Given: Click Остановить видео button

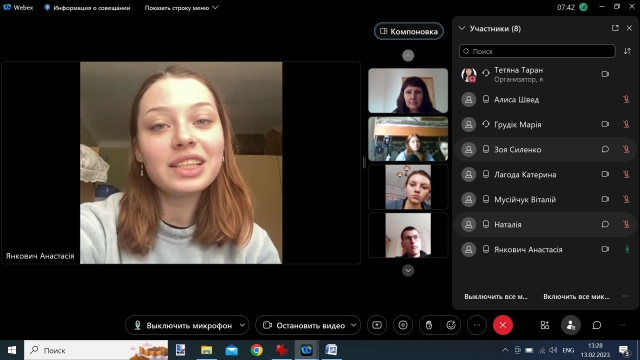Looking at the screenshot, I should tap(303, 325).
